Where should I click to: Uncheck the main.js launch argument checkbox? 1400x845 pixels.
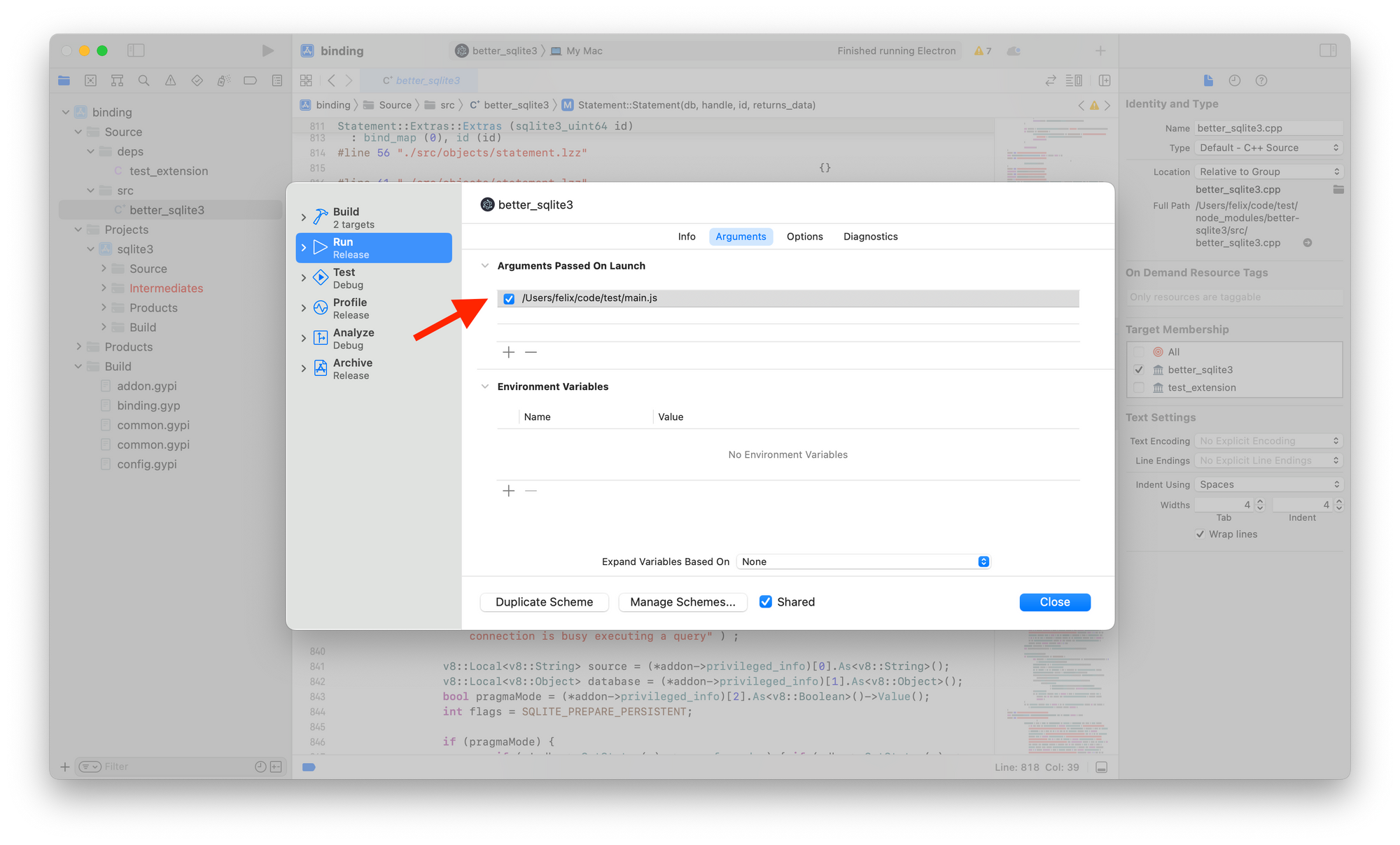[x=509, y=298]
